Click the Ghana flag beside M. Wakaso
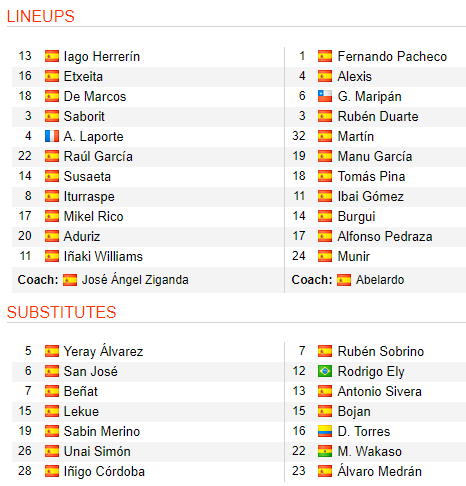Viewport: 466px width, 486px height. point(325,451)
